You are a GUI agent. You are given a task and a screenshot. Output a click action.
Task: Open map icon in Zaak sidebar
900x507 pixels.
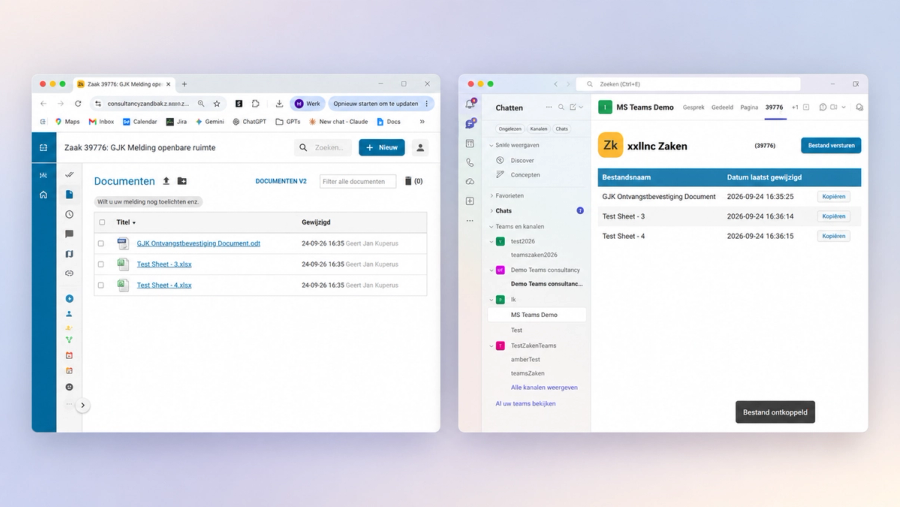(69, 254)
